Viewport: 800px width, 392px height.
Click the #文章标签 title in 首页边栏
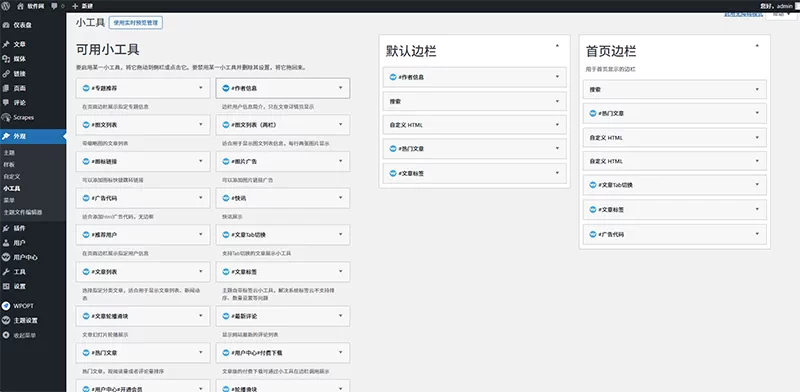pos(611,210)
